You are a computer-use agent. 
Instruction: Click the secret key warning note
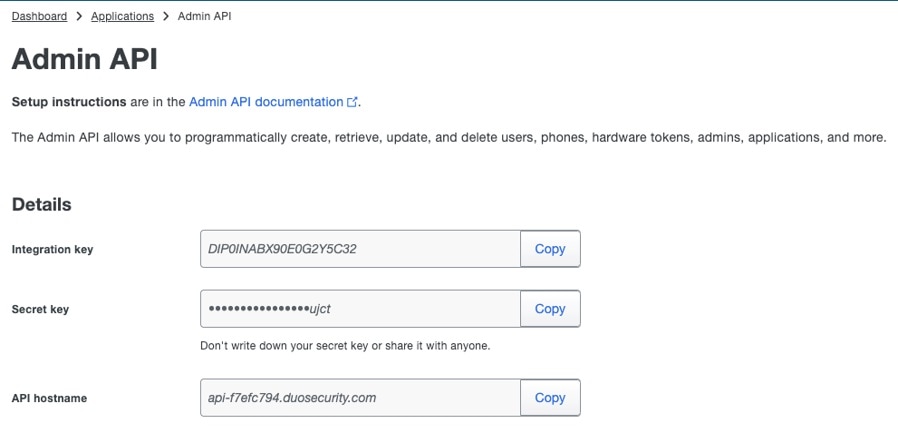pos(345,347)
